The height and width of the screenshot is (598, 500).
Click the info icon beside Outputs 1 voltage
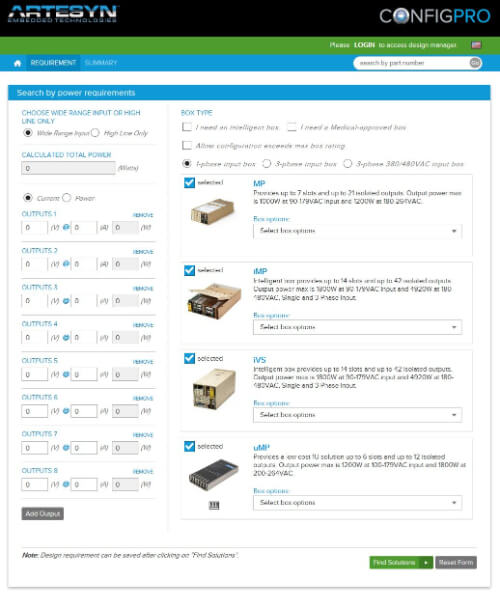pyautogui.click(x=66, y=227)
